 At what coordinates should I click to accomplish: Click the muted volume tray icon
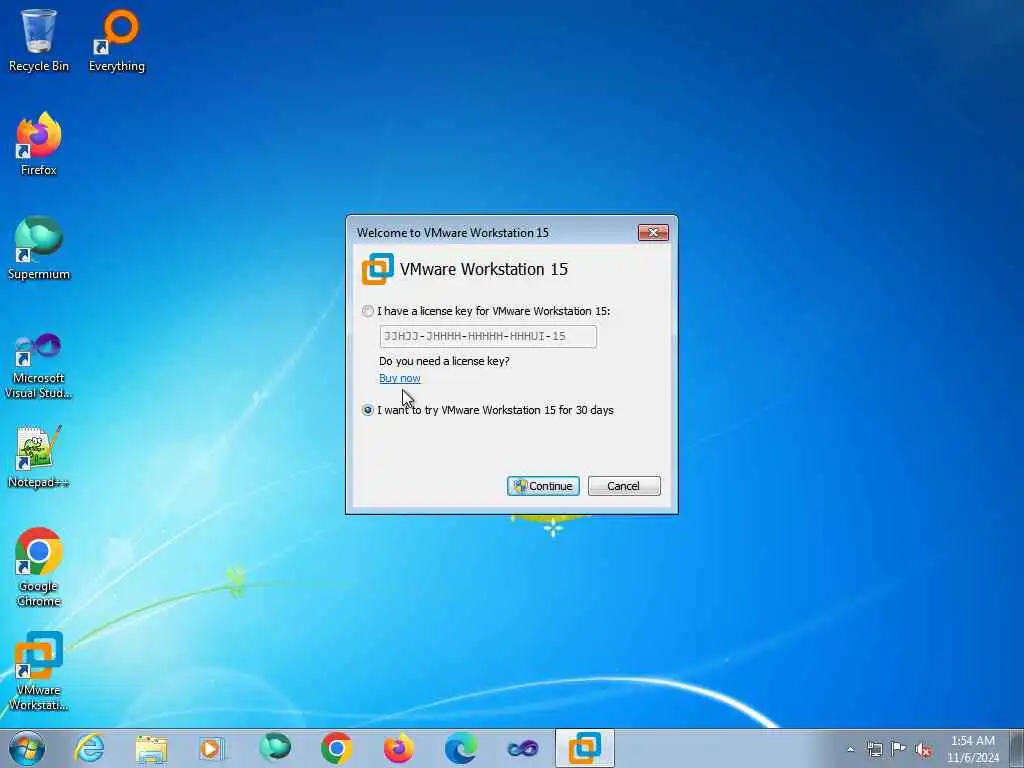[923, 749]
